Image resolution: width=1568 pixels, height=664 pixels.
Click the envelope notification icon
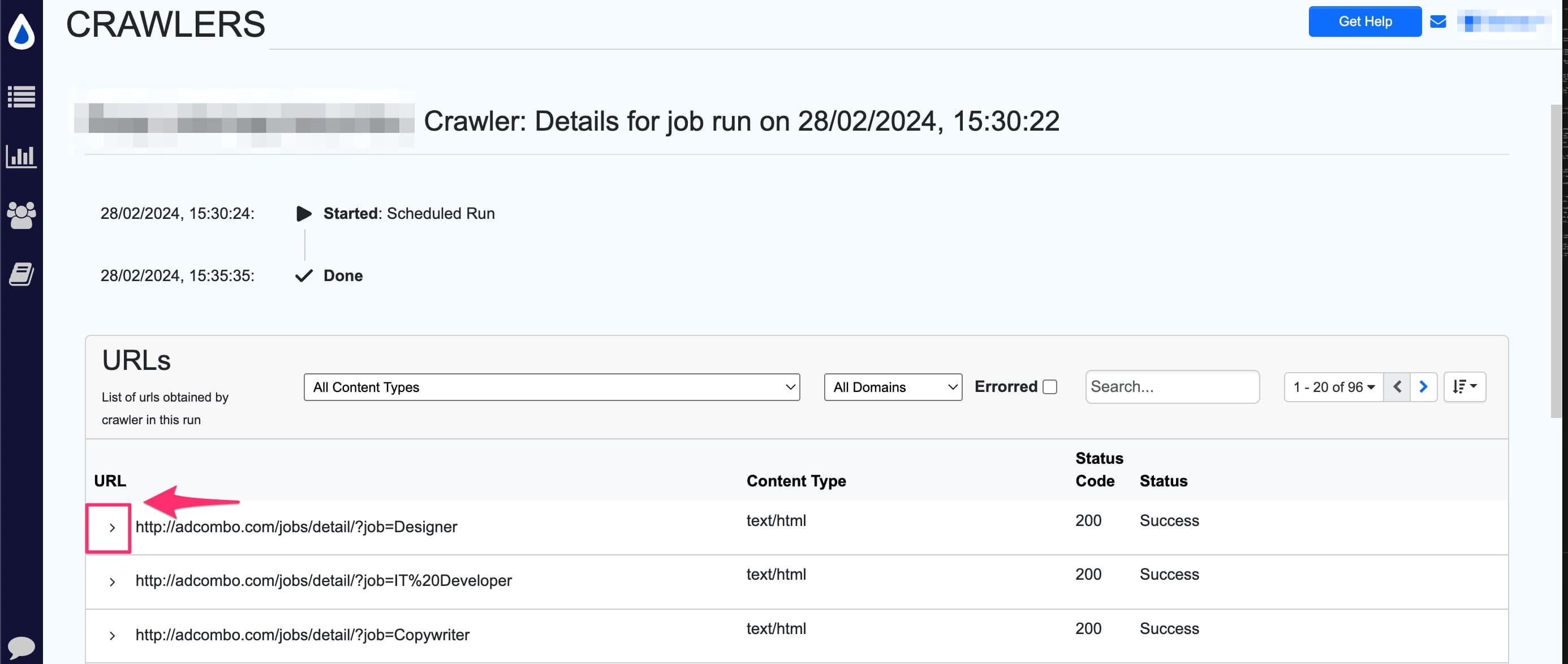(1438, 21)
